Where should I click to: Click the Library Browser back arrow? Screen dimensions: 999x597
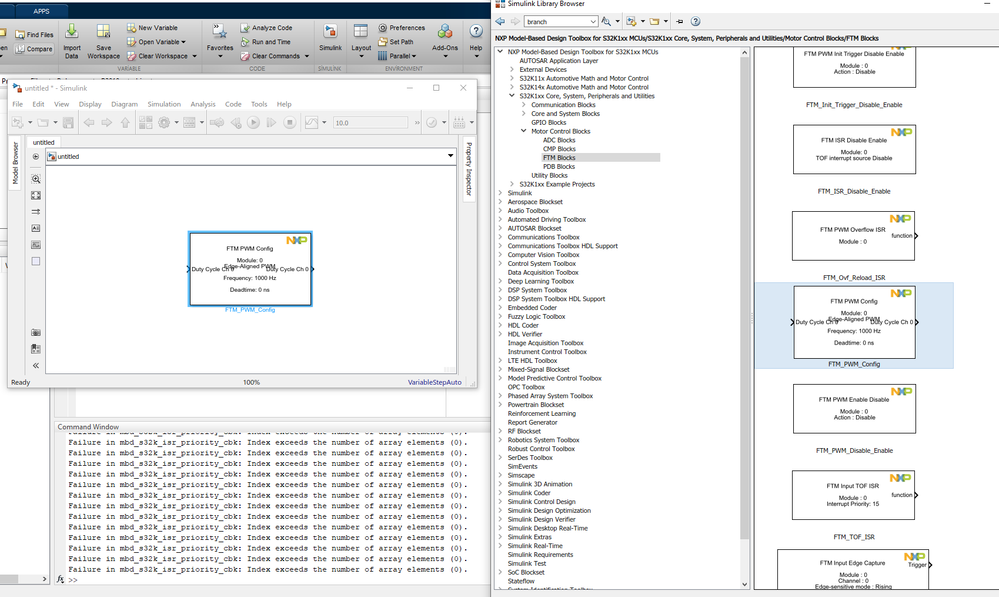[x=500, y=21]
